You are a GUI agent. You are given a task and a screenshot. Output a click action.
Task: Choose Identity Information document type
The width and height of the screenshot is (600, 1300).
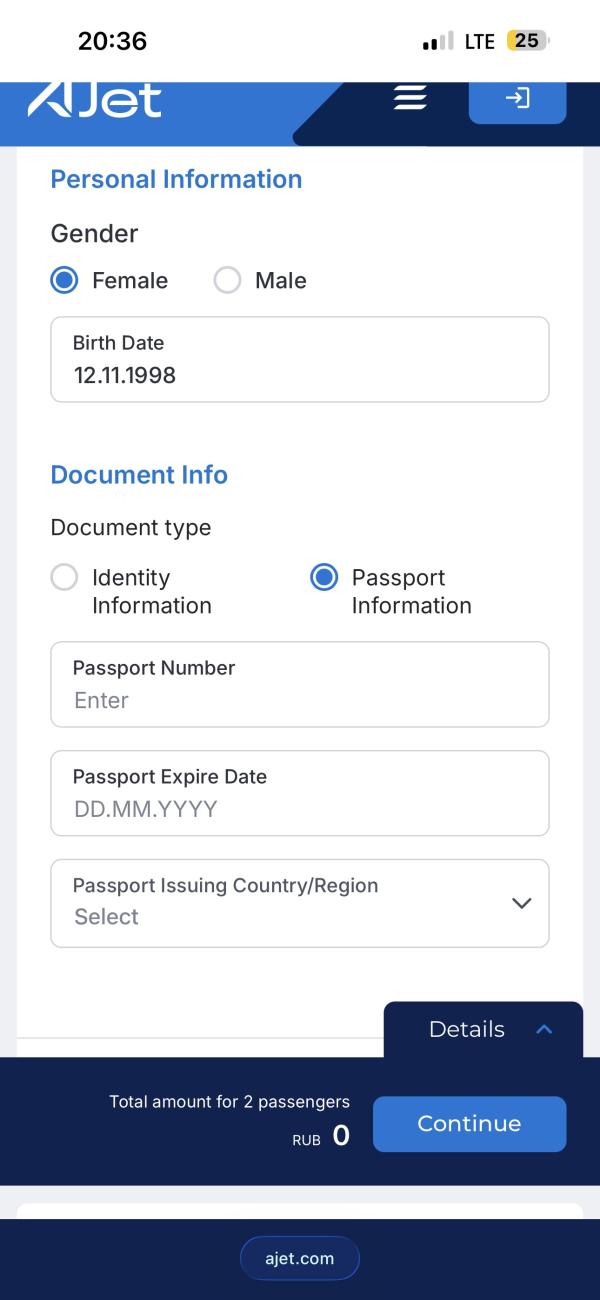click(x=65, y=578)
